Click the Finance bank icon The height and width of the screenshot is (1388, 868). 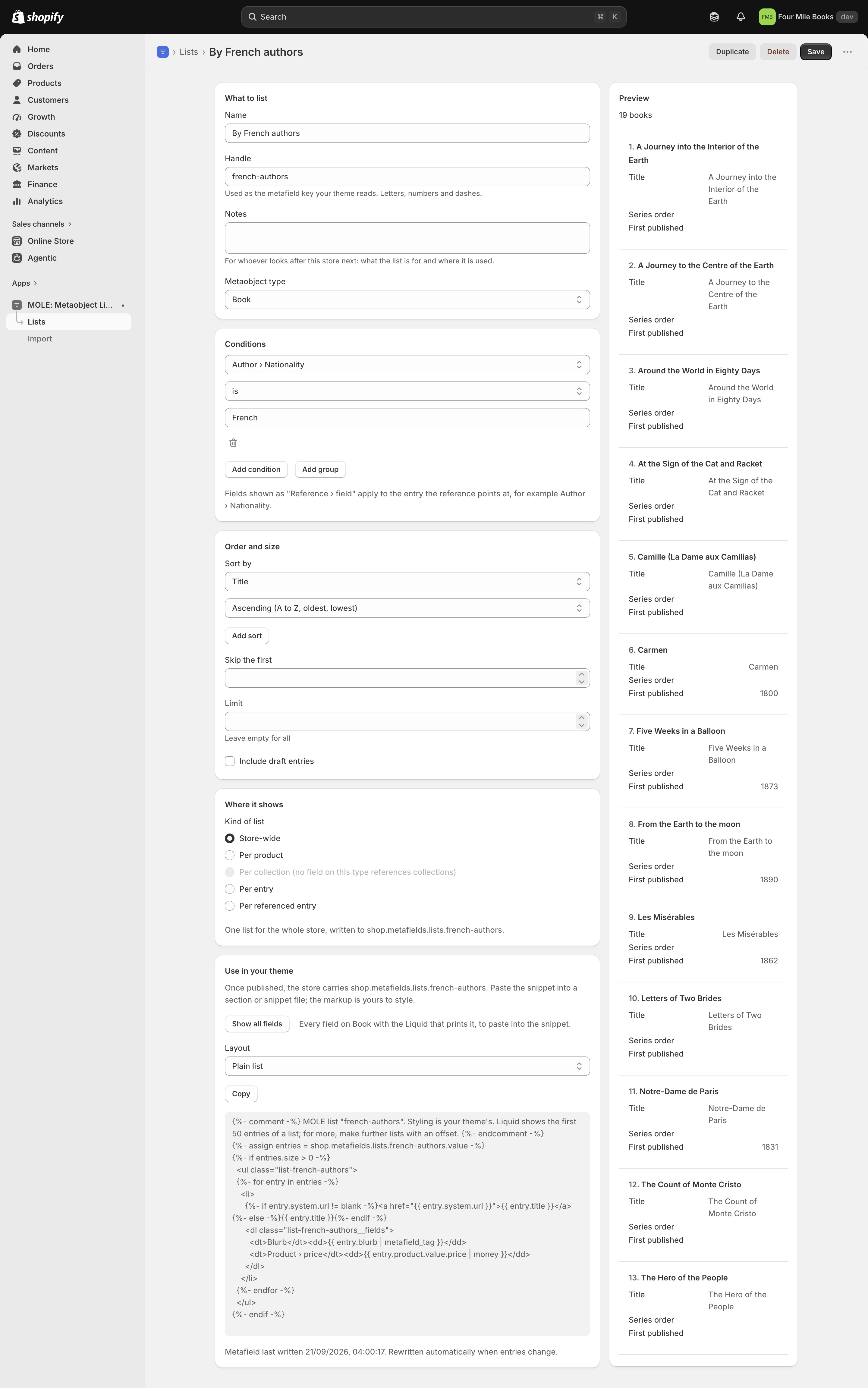coord(17,184)
